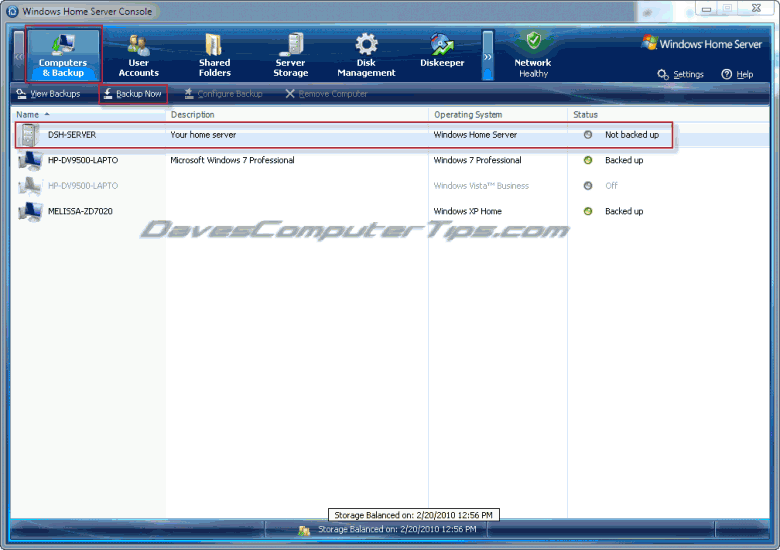Screen dimensions: 780x550
Task: Switch to the User Accounts tab
Action: (139, 54)
